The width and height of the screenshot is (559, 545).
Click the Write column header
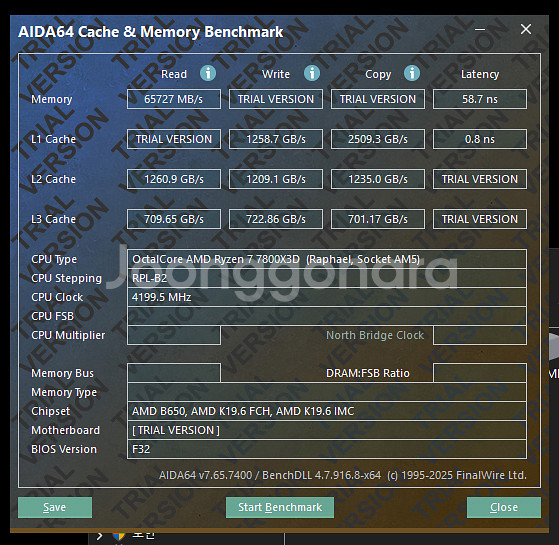276,74
